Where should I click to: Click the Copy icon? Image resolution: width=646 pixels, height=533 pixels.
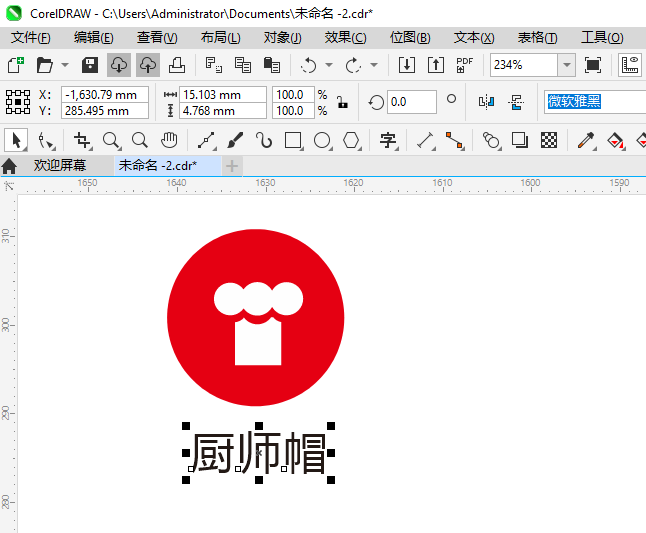tap(243, 65)
